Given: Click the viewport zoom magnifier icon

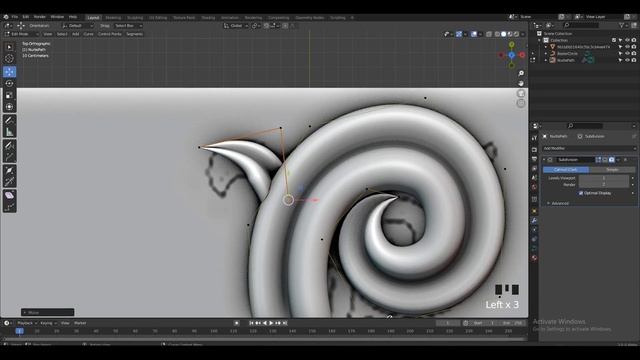Looking at the screenshot, I should [521, 73].
